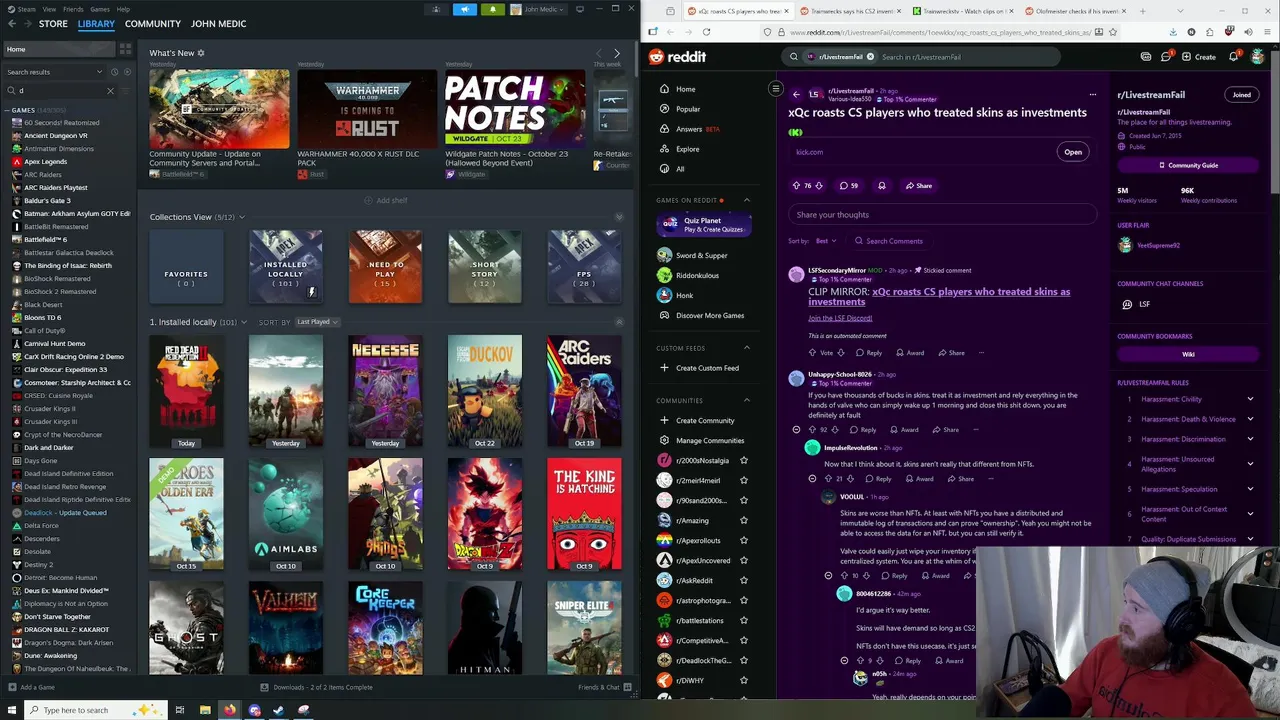Click Add a Game plus icon
This screenshot has width=1280, height=720.
[x=11, y=687]
